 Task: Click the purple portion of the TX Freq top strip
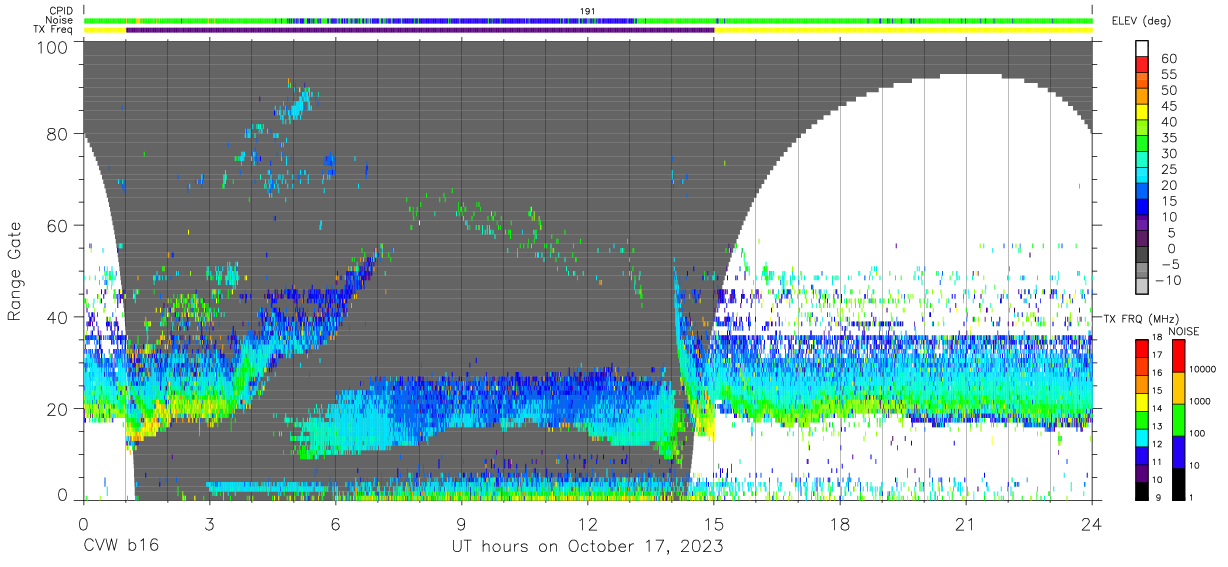420,30
